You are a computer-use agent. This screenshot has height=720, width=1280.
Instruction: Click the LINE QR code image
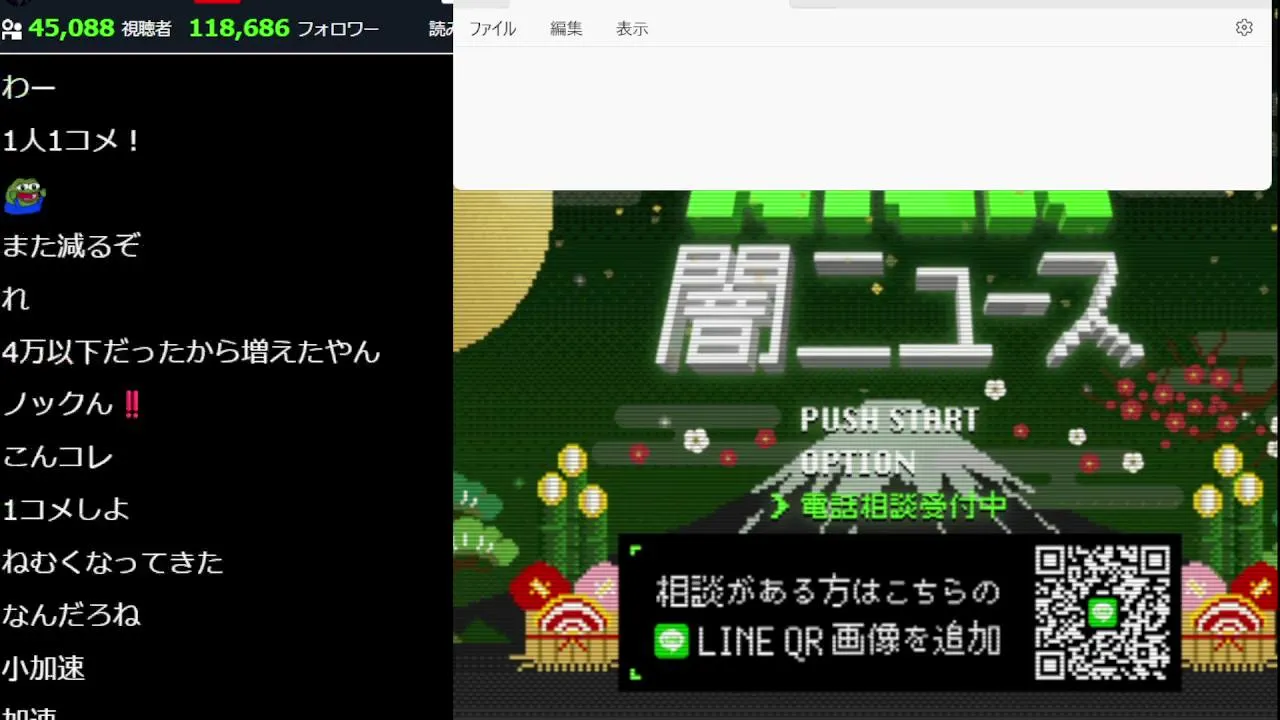[1102, 613]
